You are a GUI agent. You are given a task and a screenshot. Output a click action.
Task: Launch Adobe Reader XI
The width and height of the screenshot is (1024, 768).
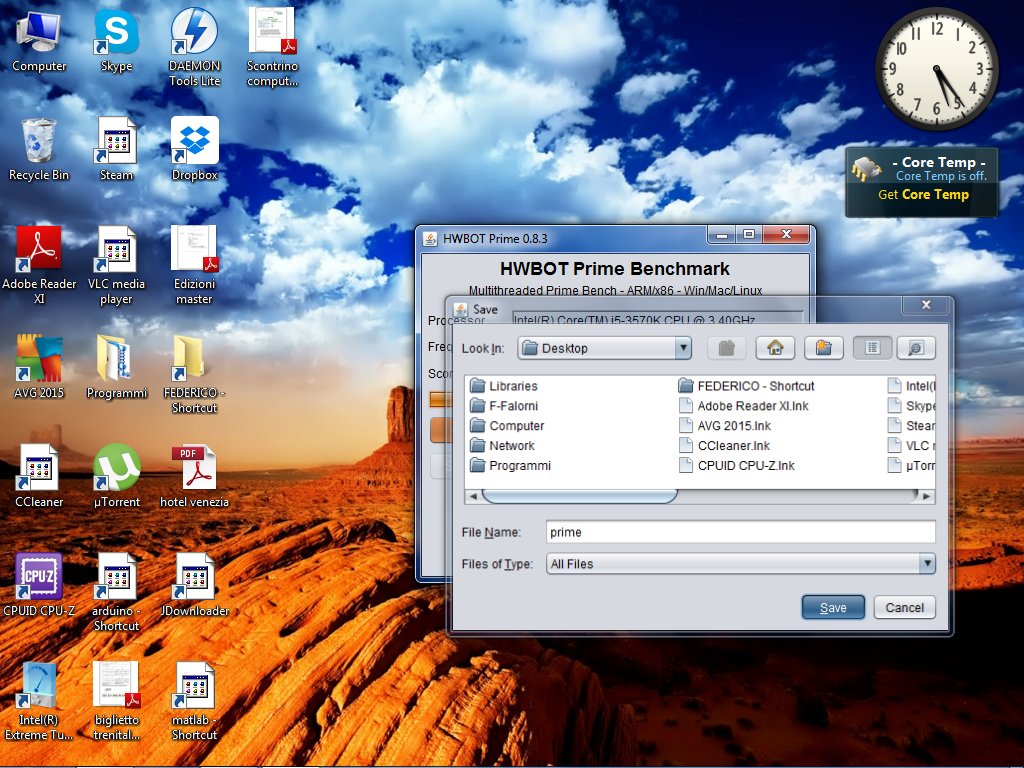pos(39,265)
